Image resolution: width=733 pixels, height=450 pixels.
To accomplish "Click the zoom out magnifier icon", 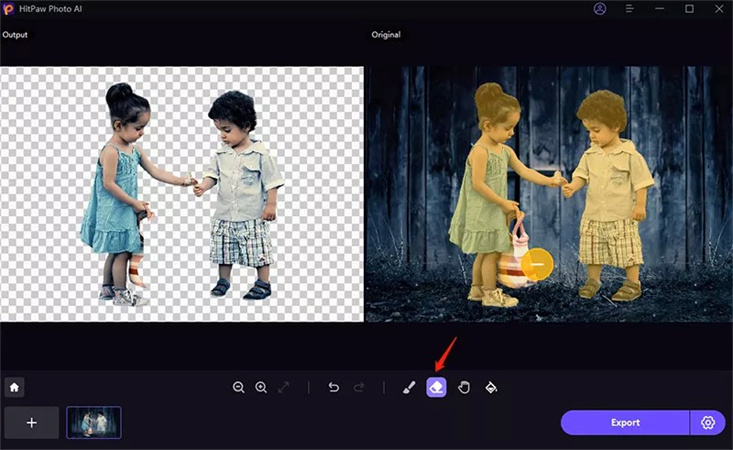I will click(238, 387).
